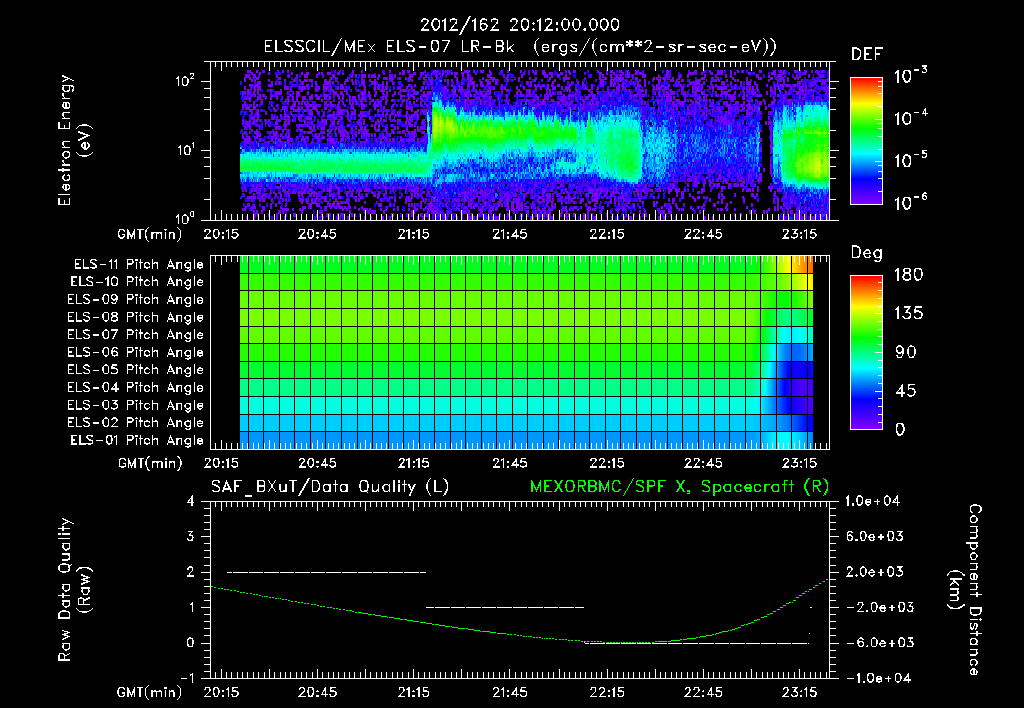Click the '10⁰' energy axis tick label
The image size is (1024, 708).
pos(185,218)
